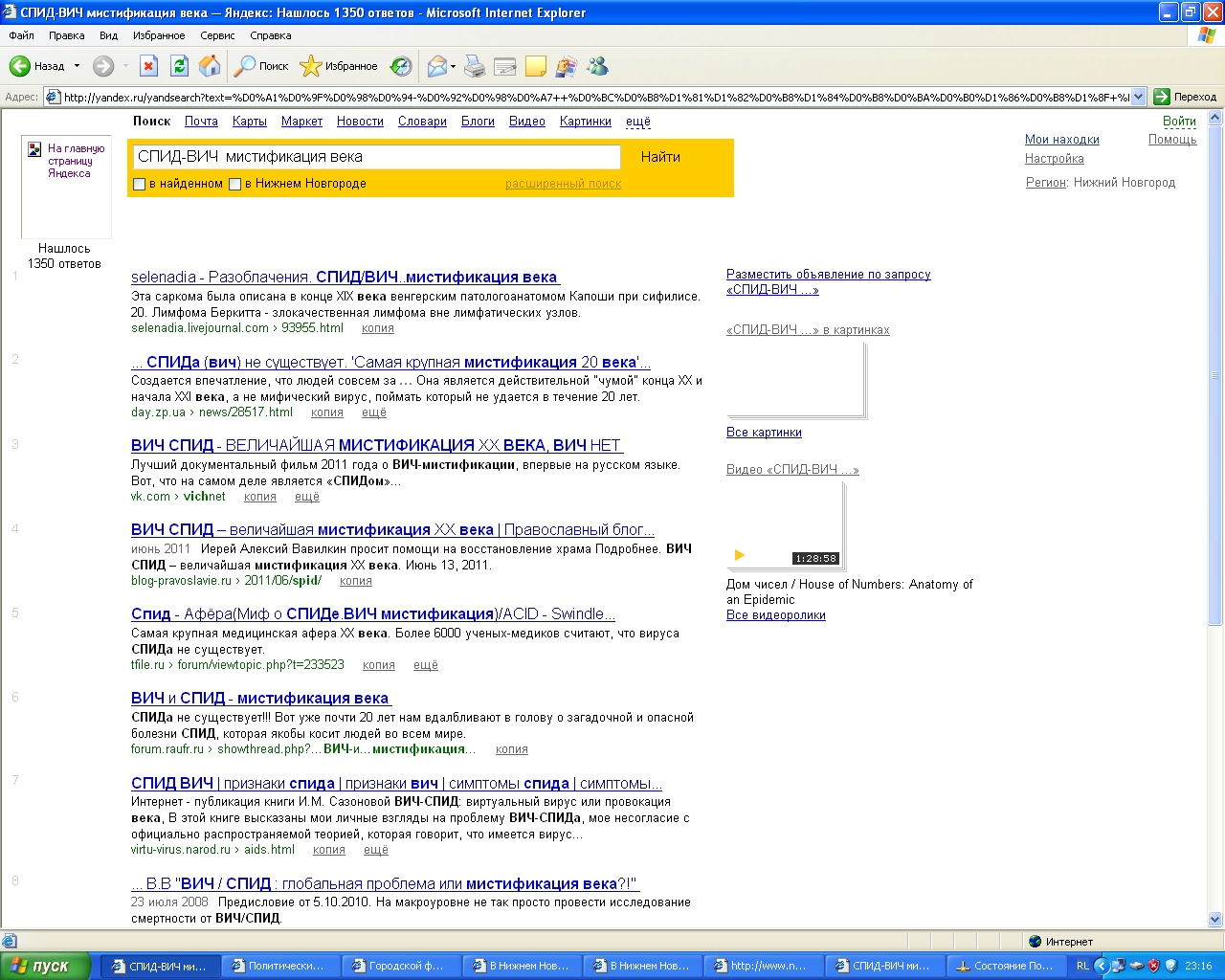This screenshot has height=980, width=1225.
Task: Open 'расширенный поиск' link
Action: click(x=563, y=184)
